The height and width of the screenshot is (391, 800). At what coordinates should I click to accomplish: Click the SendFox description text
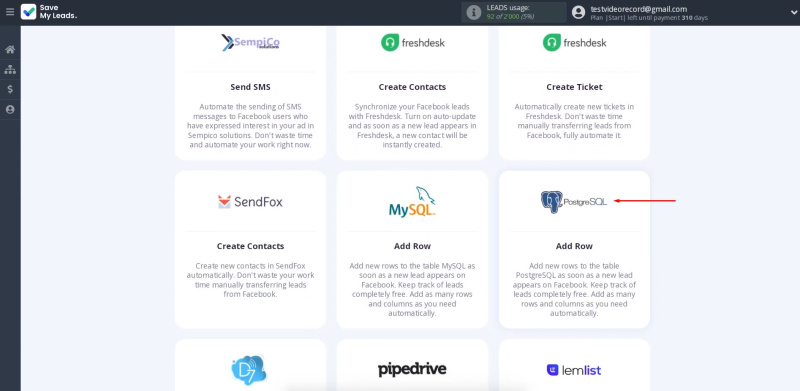250,280
